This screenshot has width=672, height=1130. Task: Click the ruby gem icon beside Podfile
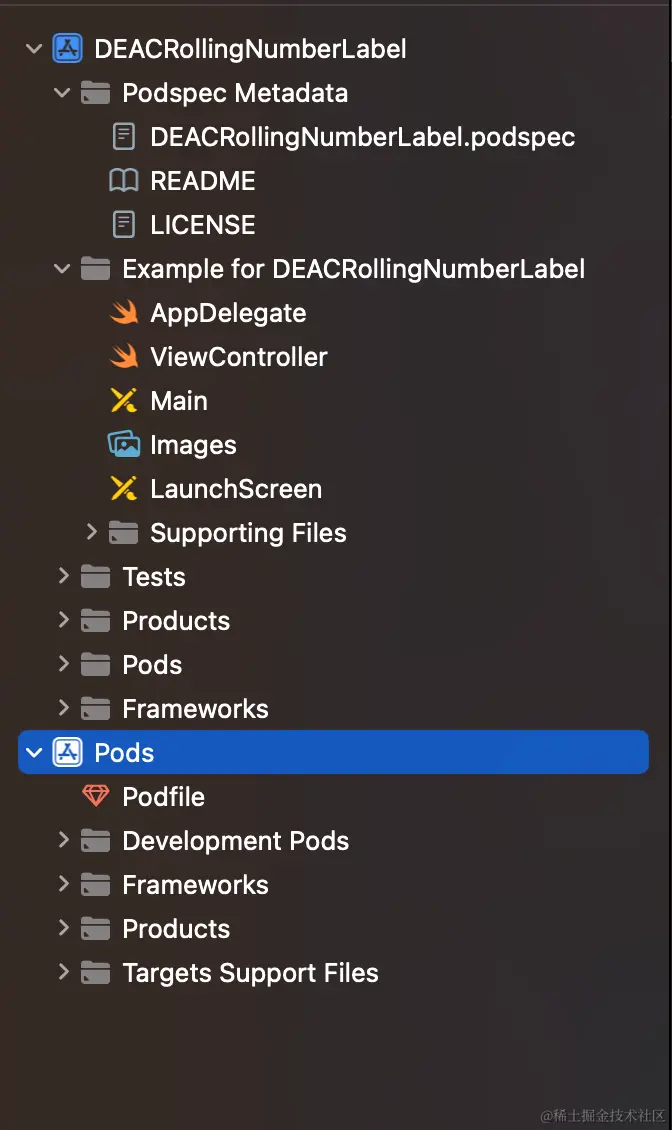point(96,797)
